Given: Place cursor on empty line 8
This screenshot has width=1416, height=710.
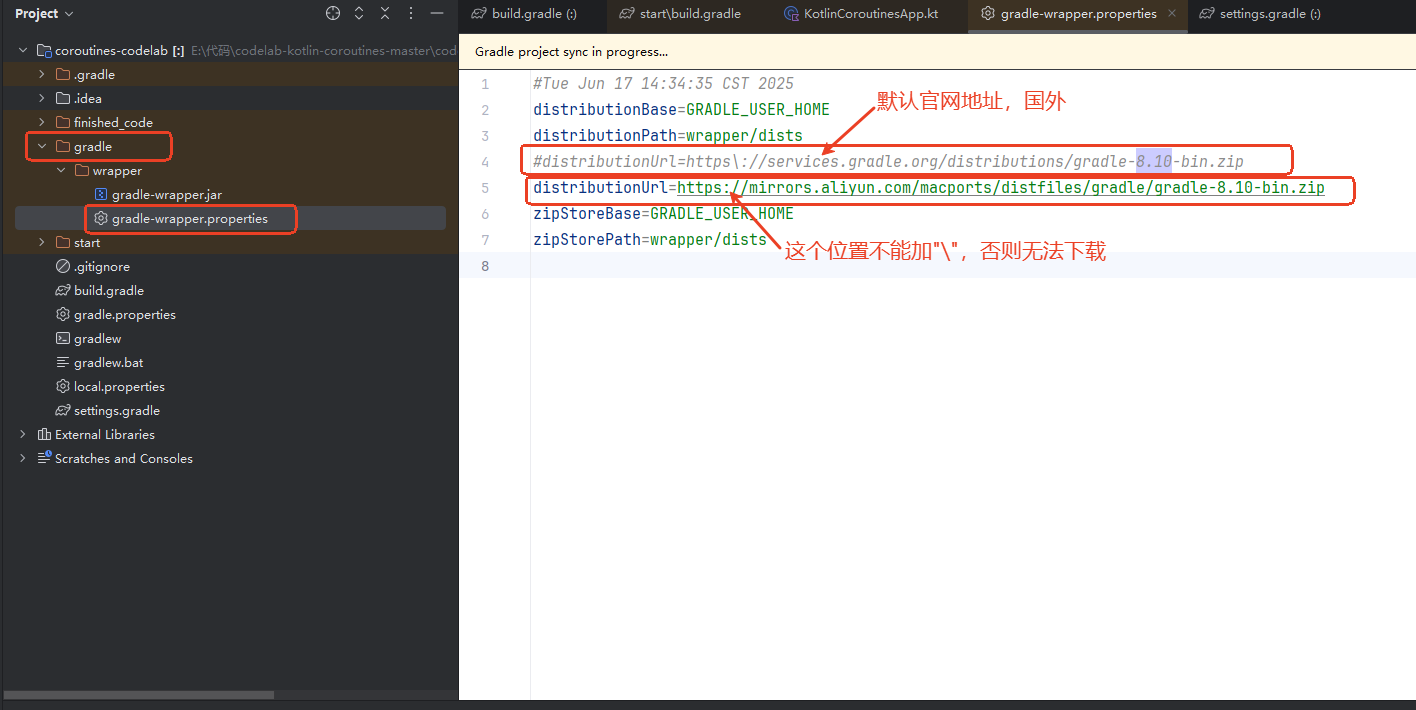Looking at the screenshot, I should (972, 265).
